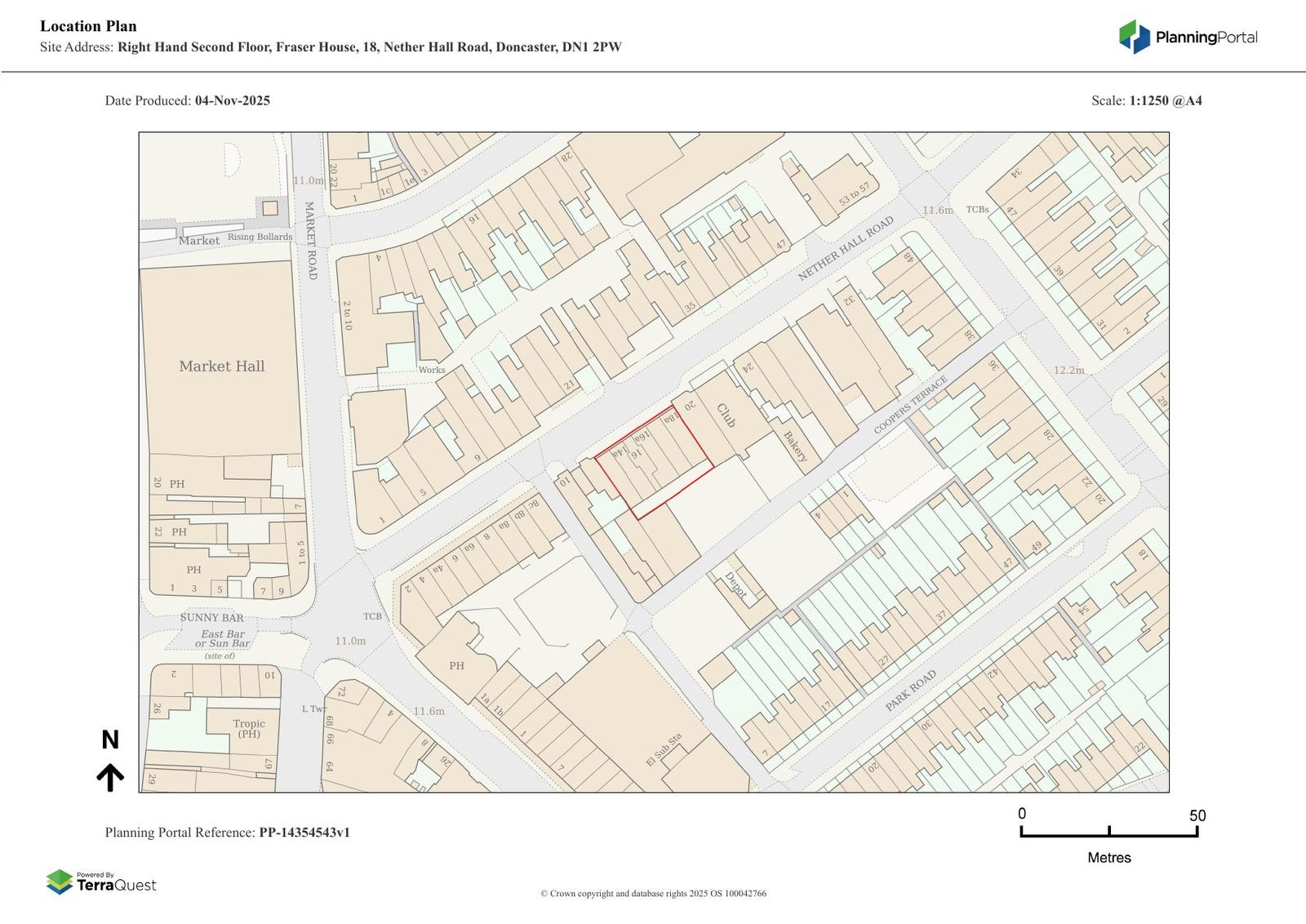Click the Crown copyright notice text
1306x924 pixels.
tap(653, 894)
